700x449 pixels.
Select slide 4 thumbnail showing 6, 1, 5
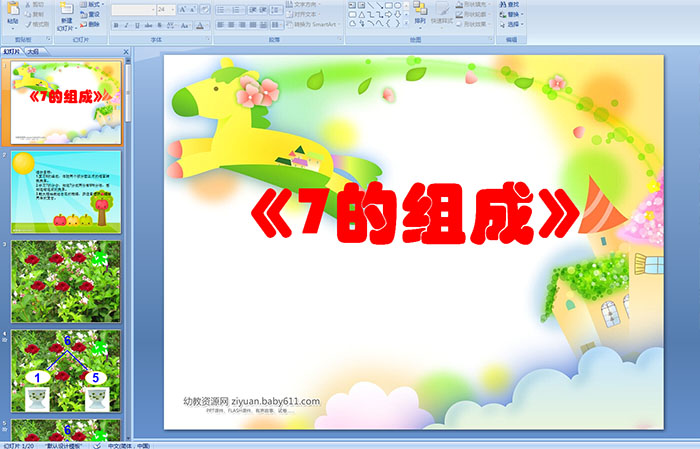click(66, 370)
